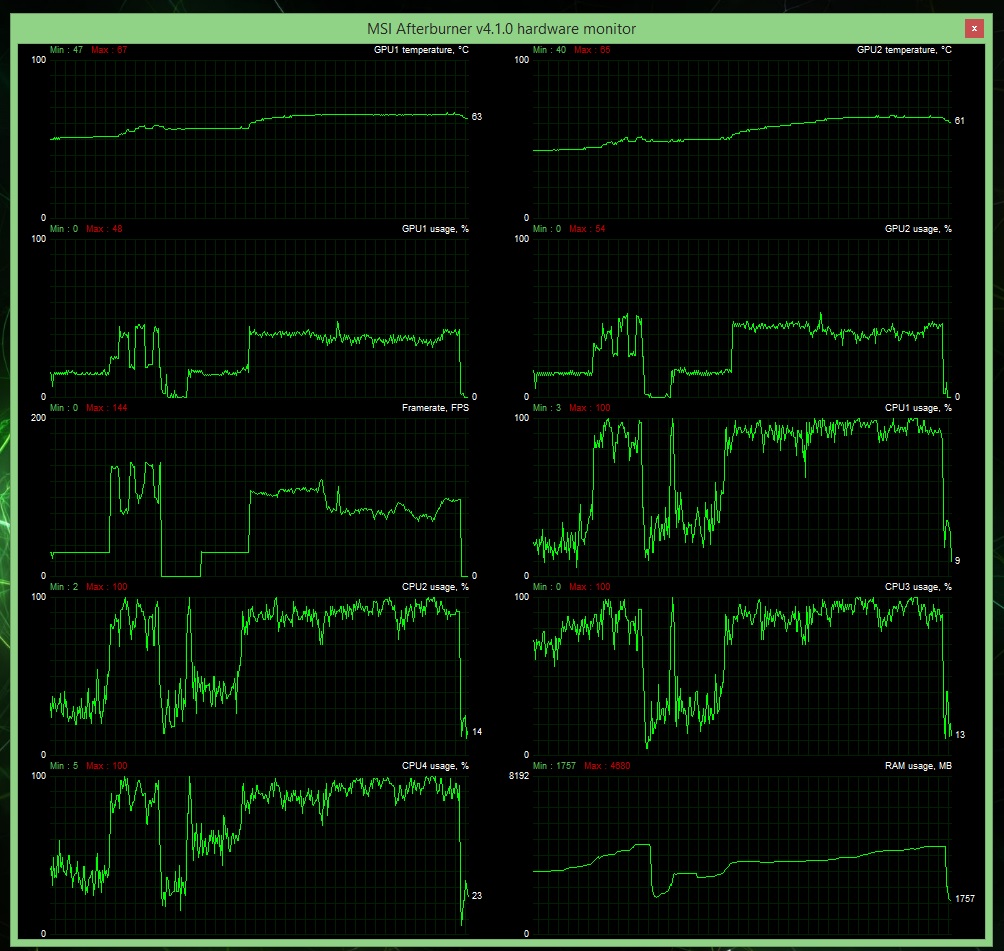Image resolution: width=1004 pixels, height=951 pixels.
Task: Click "Min : 1757" on RAM usage graph
Action: point(555,766)
